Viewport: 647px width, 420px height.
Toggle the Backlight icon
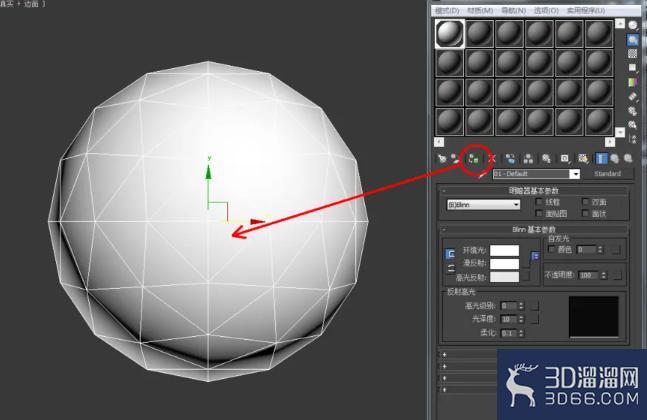click(633, 40)
